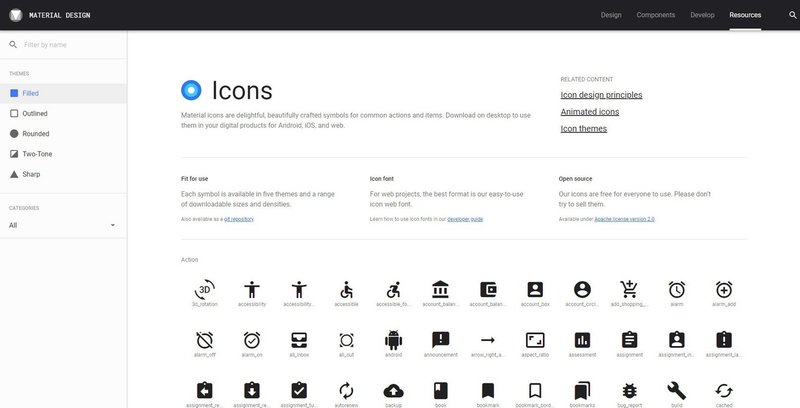The height and width of the screenshot is (408, 800).
Task: Open Icon design principles link
Action: click(x=601, y=95)
